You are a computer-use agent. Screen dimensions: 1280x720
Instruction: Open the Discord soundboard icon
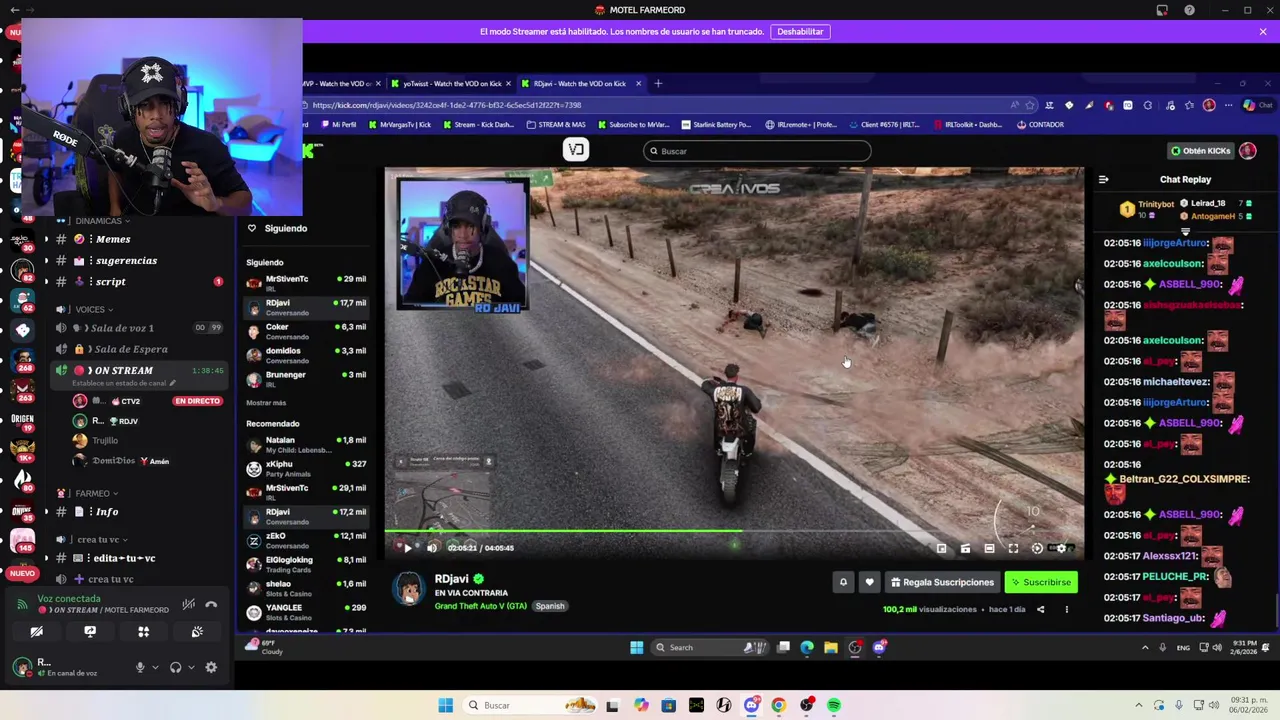(x=197, y=632)
